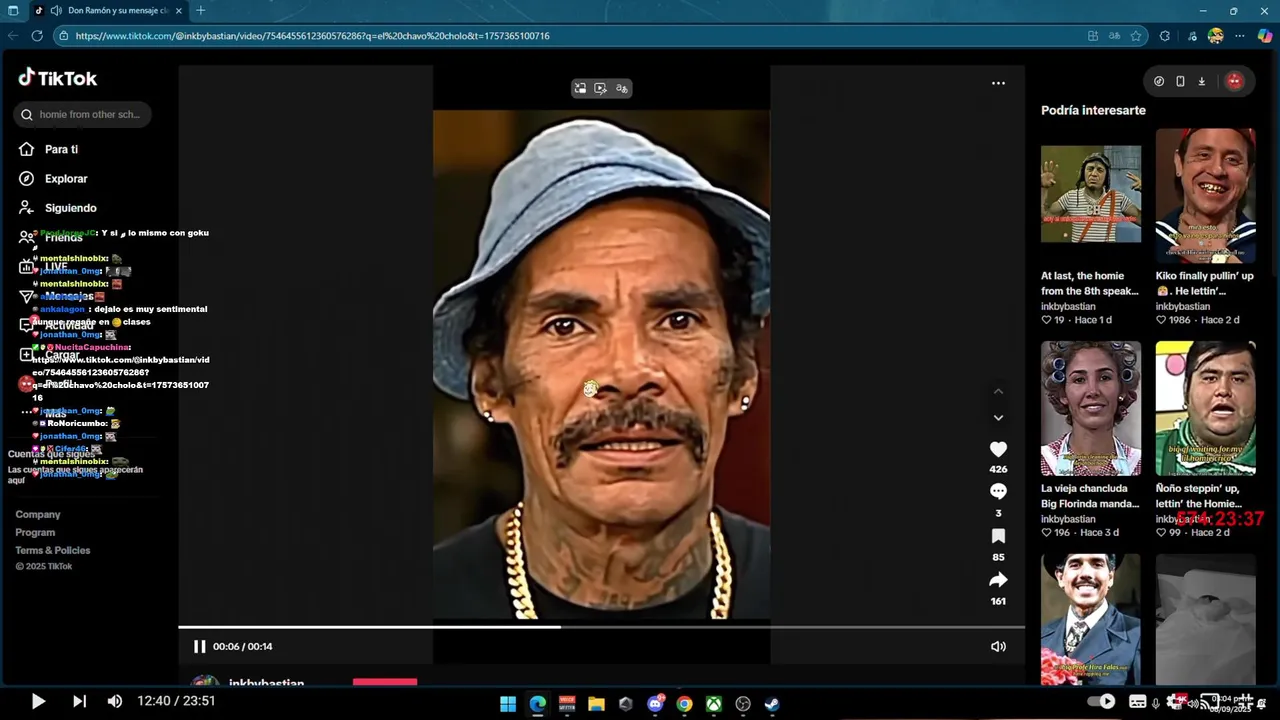Click the download app icon top-right
1280x720 pixels.
[1201, 81]
